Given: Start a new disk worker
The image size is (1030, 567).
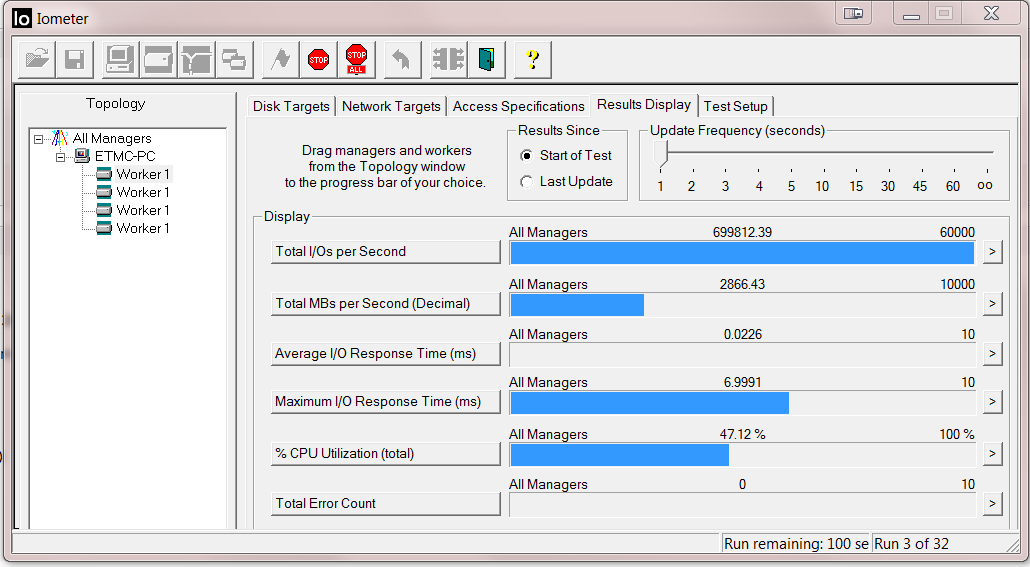Looking at the screenshot, I should pos(159,60).
